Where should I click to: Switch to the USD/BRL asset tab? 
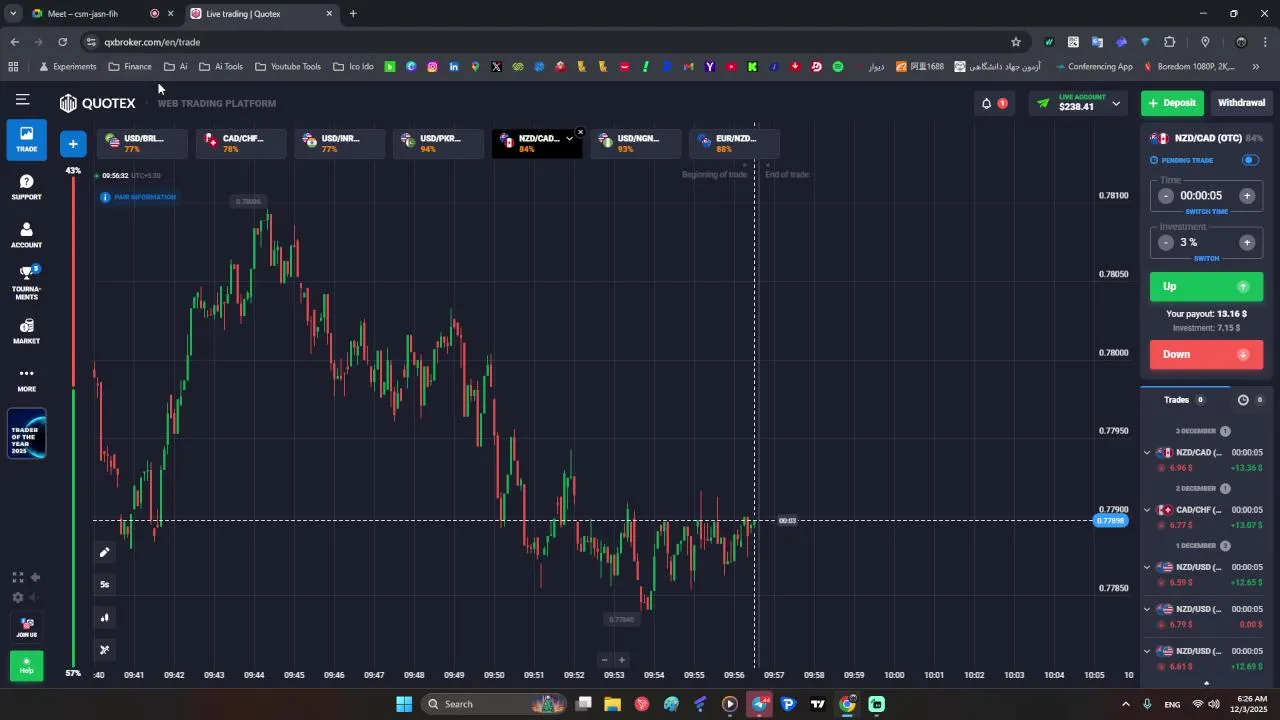pos(141,143)
